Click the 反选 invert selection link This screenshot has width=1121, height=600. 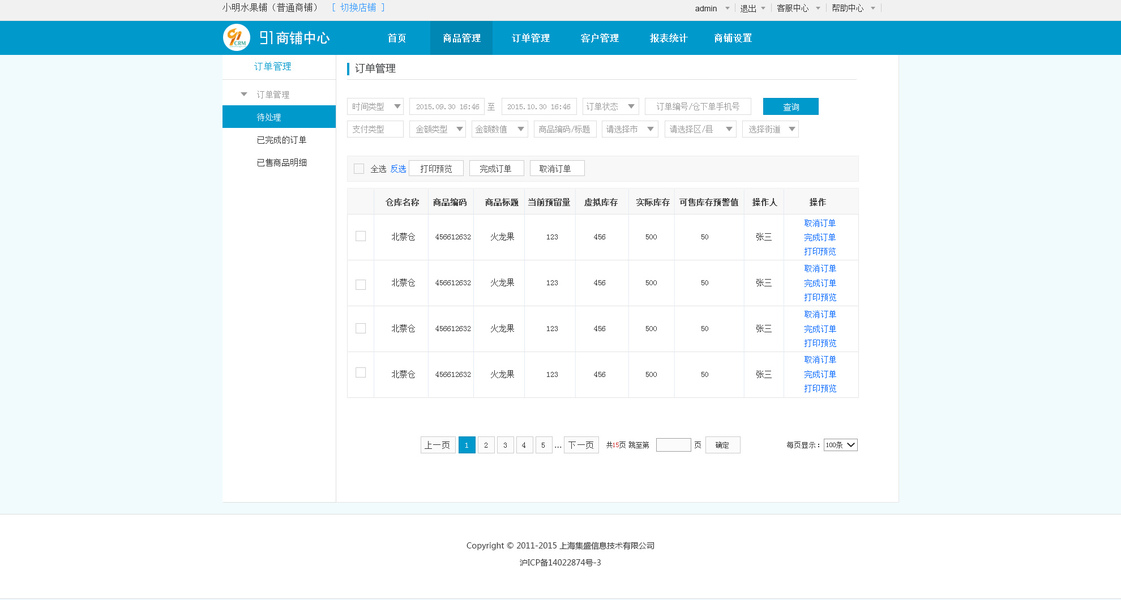tap(398, 169)
